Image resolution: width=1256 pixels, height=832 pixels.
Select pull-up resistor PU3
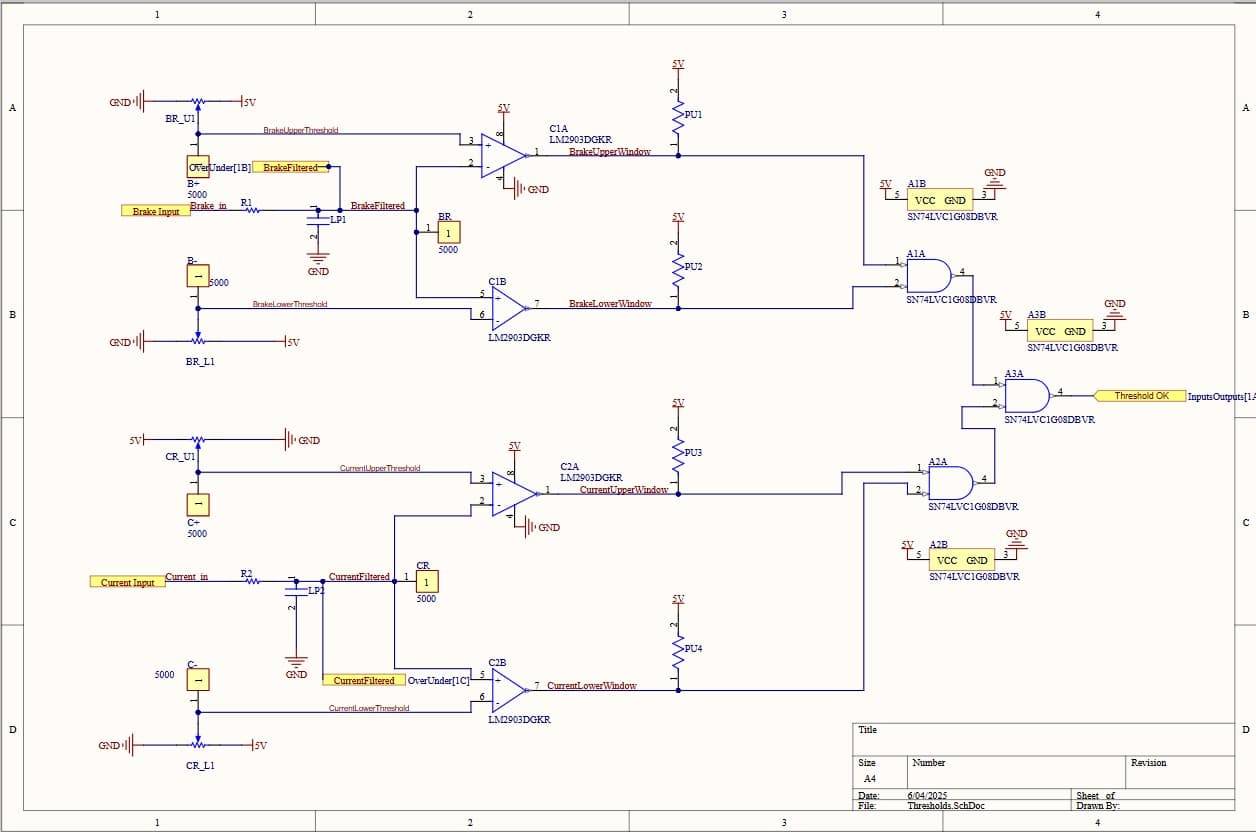click(678, 453)
